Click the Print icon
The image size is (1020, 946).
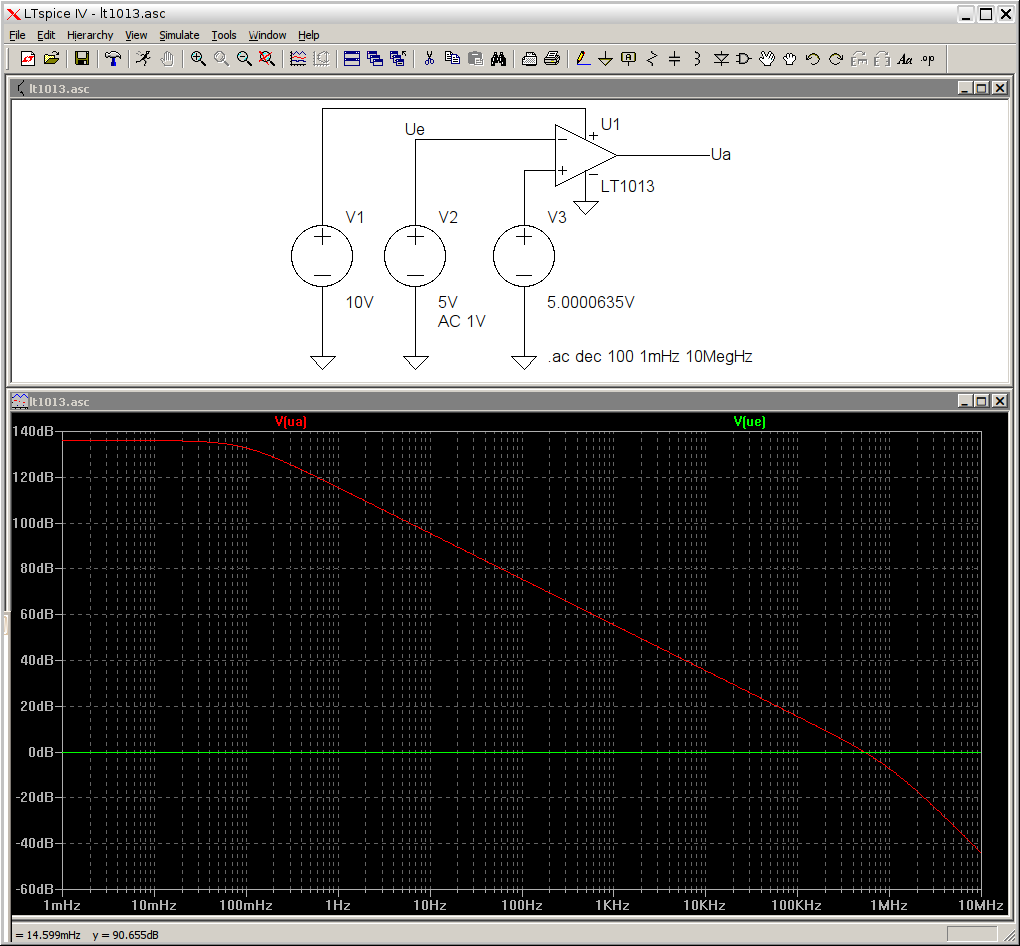(552, 59)
